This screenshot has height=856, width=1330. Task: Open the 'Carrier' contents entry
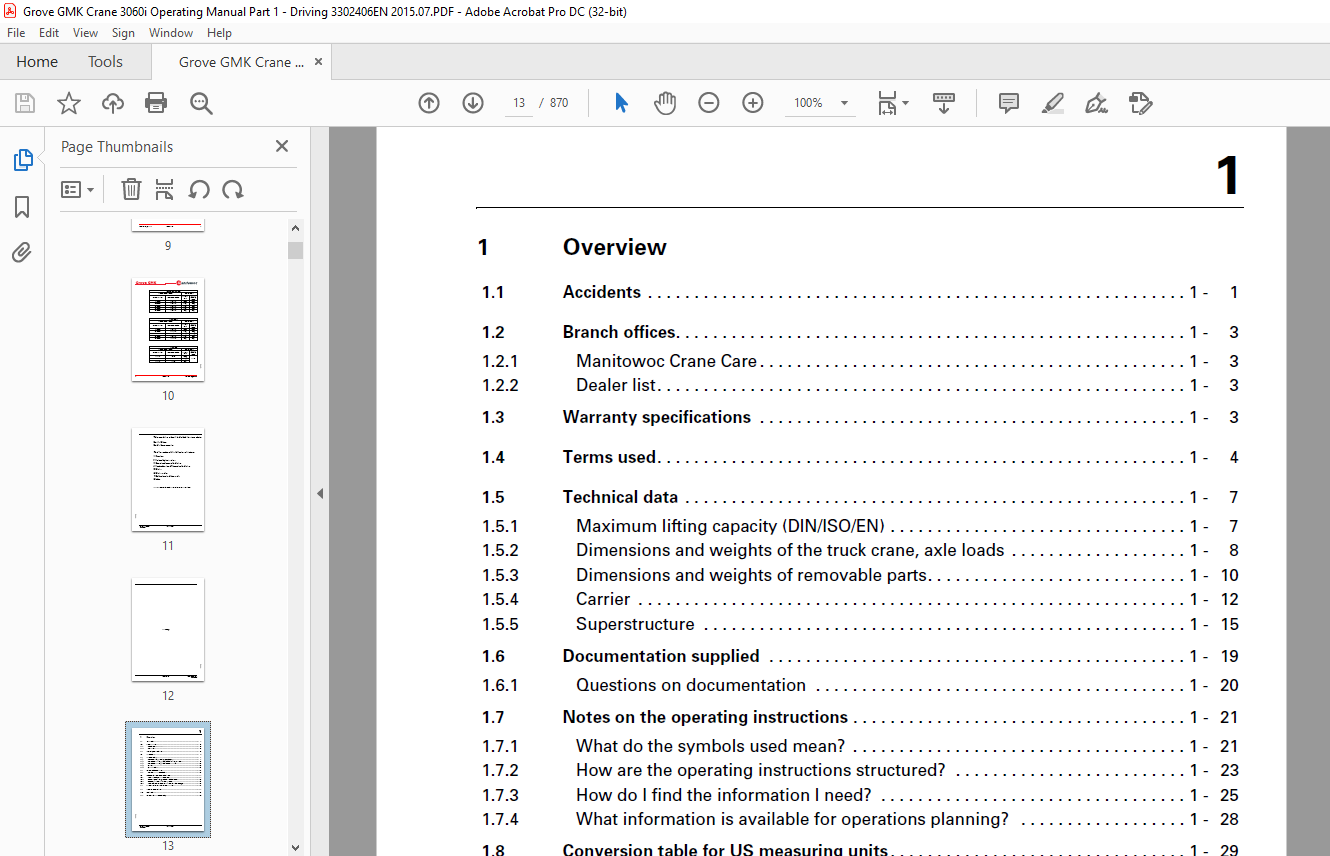point(603,599)
